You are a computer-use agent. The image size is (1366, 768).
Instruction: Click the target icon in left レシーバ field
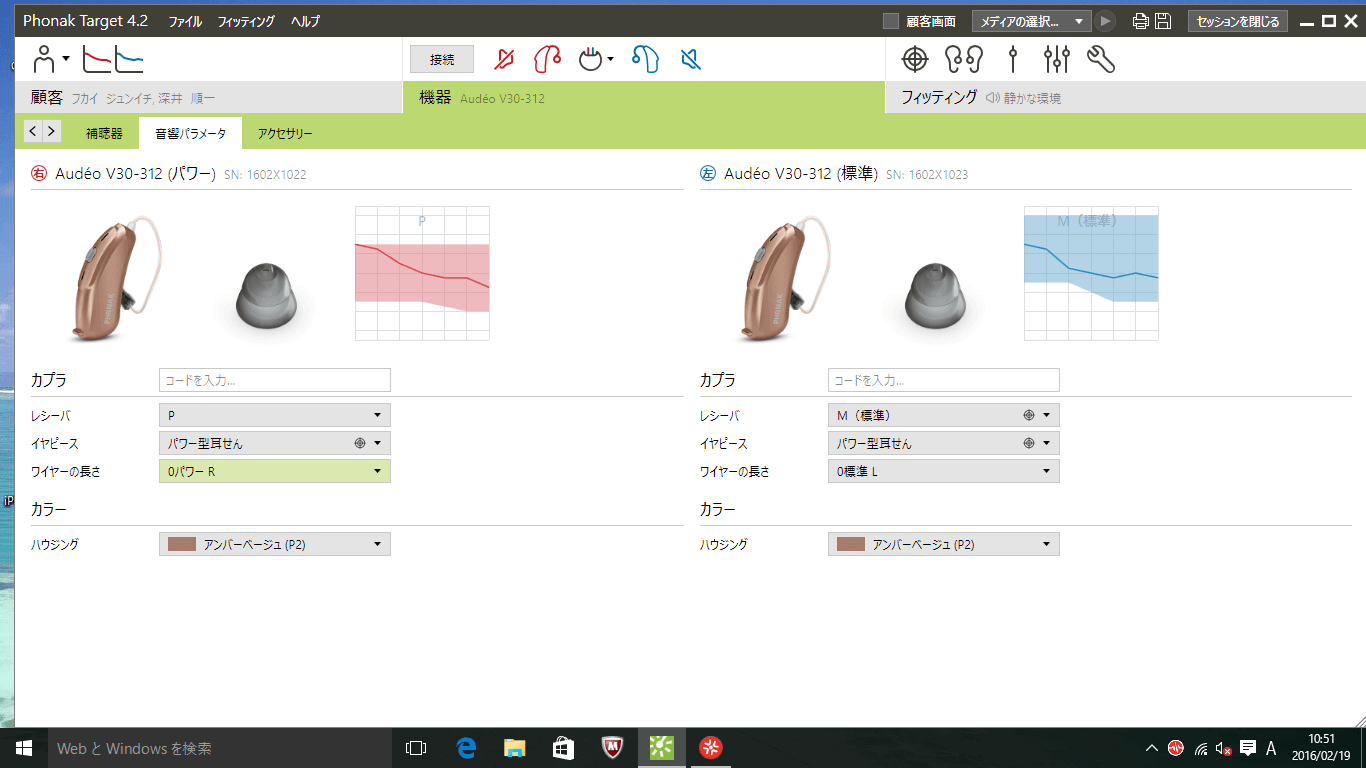(1029, 415)
